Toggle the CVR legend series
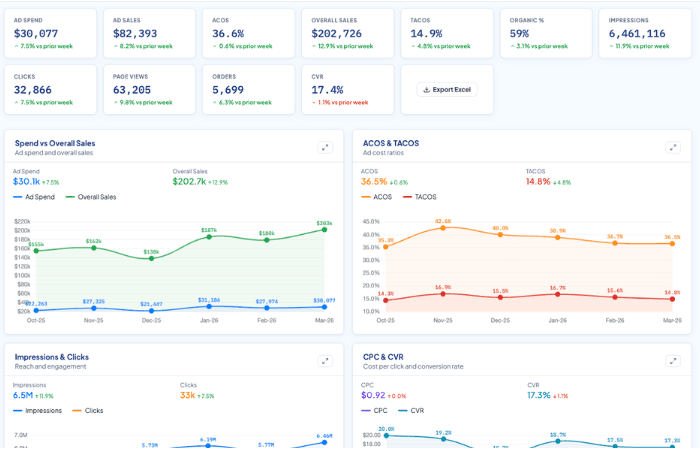This screenshot has height=451, width=700. [x=411, y=410]
